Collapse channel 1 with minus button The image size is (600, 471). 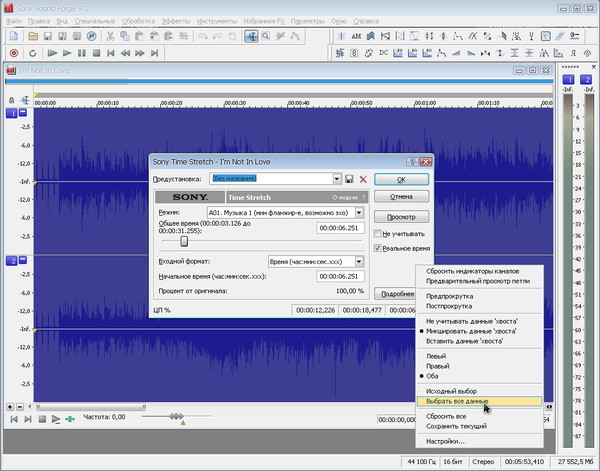23,112
